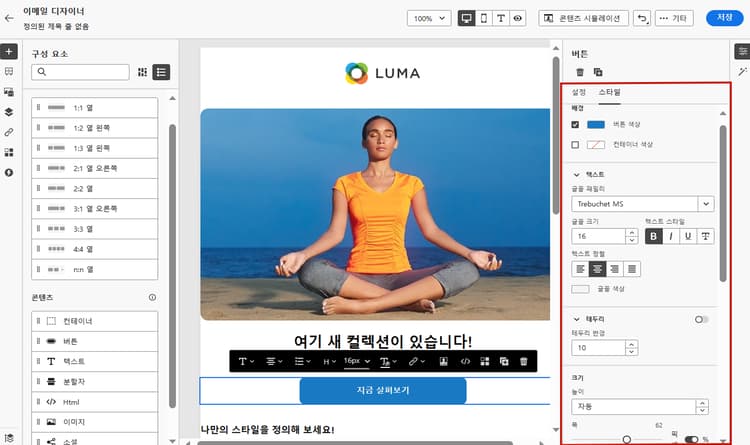The height and width of the screenshot is (445, 750).
Task: Duplicate the button using icon under 버튼 title
Action: [x=598, y=72]
